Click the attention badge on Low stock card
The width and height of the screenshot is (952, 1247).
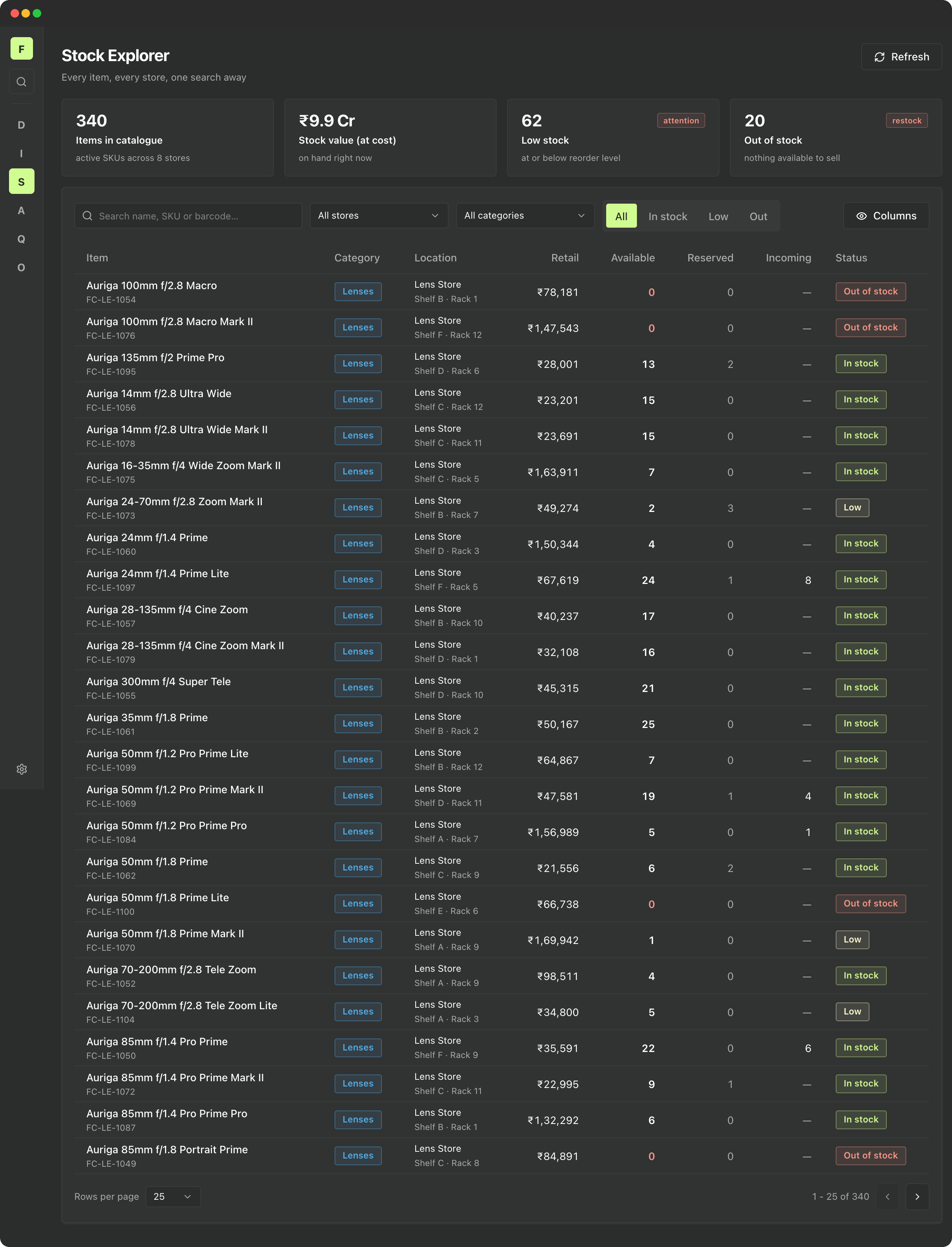point(680,121)
